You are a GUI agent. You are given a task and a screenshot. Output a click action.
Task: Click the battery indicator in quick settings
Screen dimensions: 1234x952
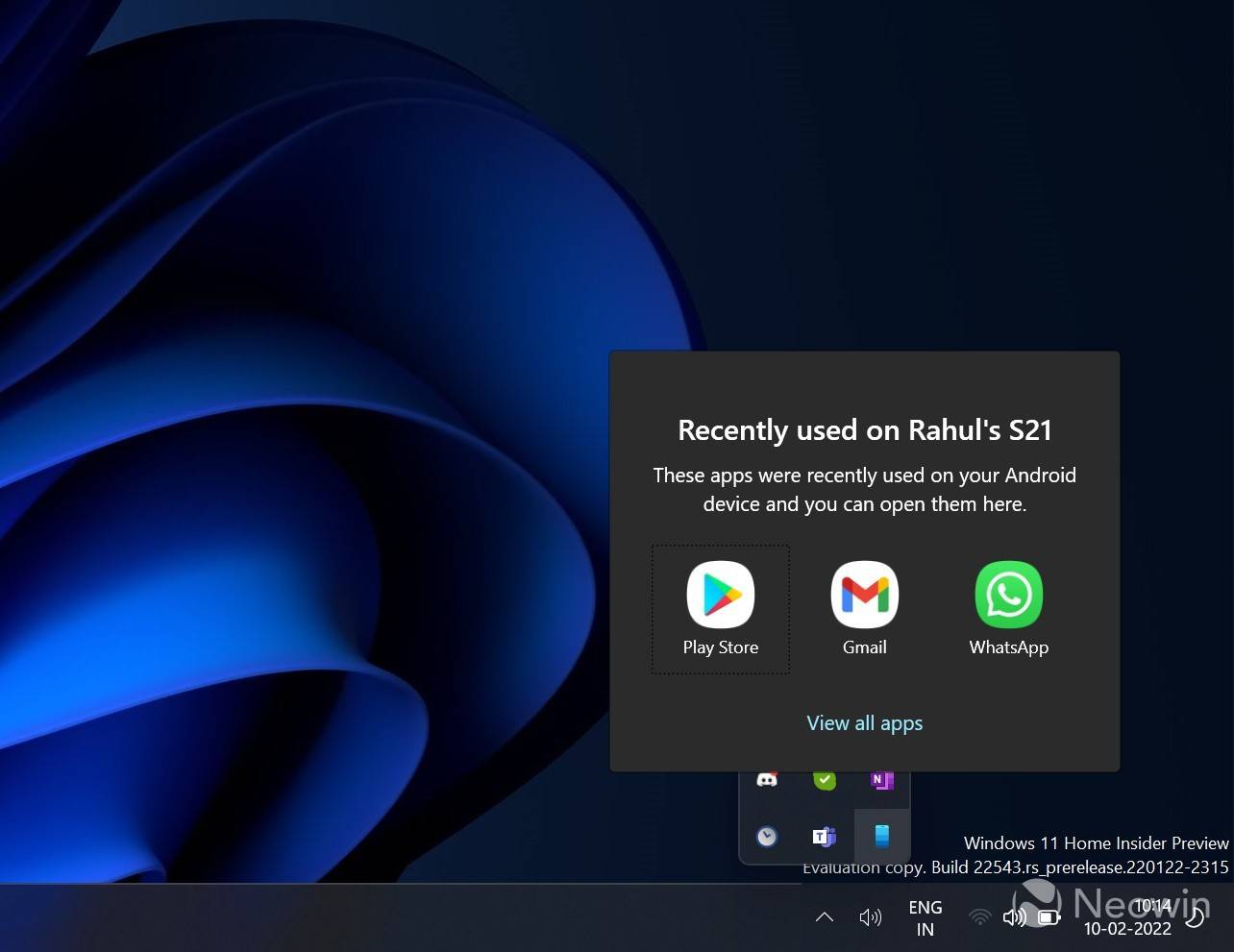pyautogui.click(x=1048, y=916)
